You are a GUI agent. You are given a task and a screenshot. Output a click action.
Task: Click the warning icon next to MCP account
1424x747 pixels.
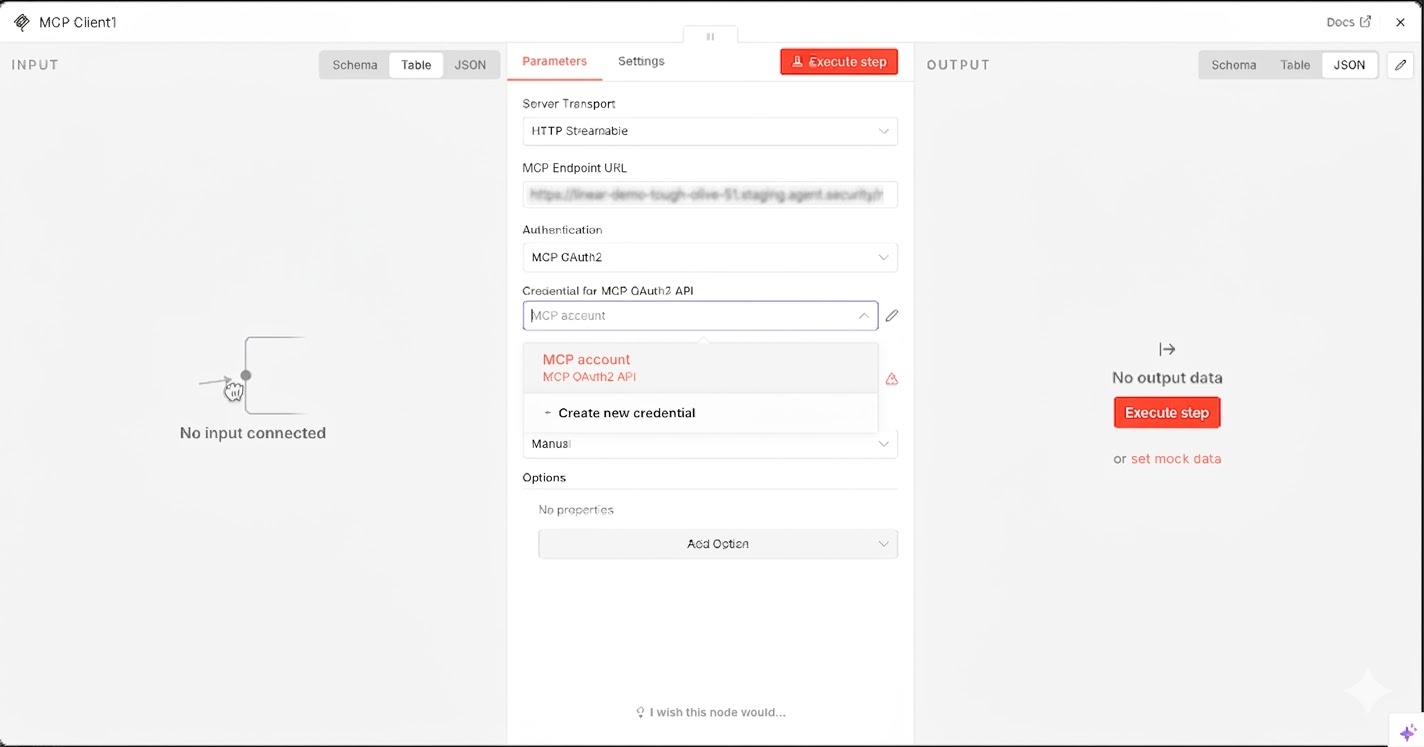tap(891, 379)
